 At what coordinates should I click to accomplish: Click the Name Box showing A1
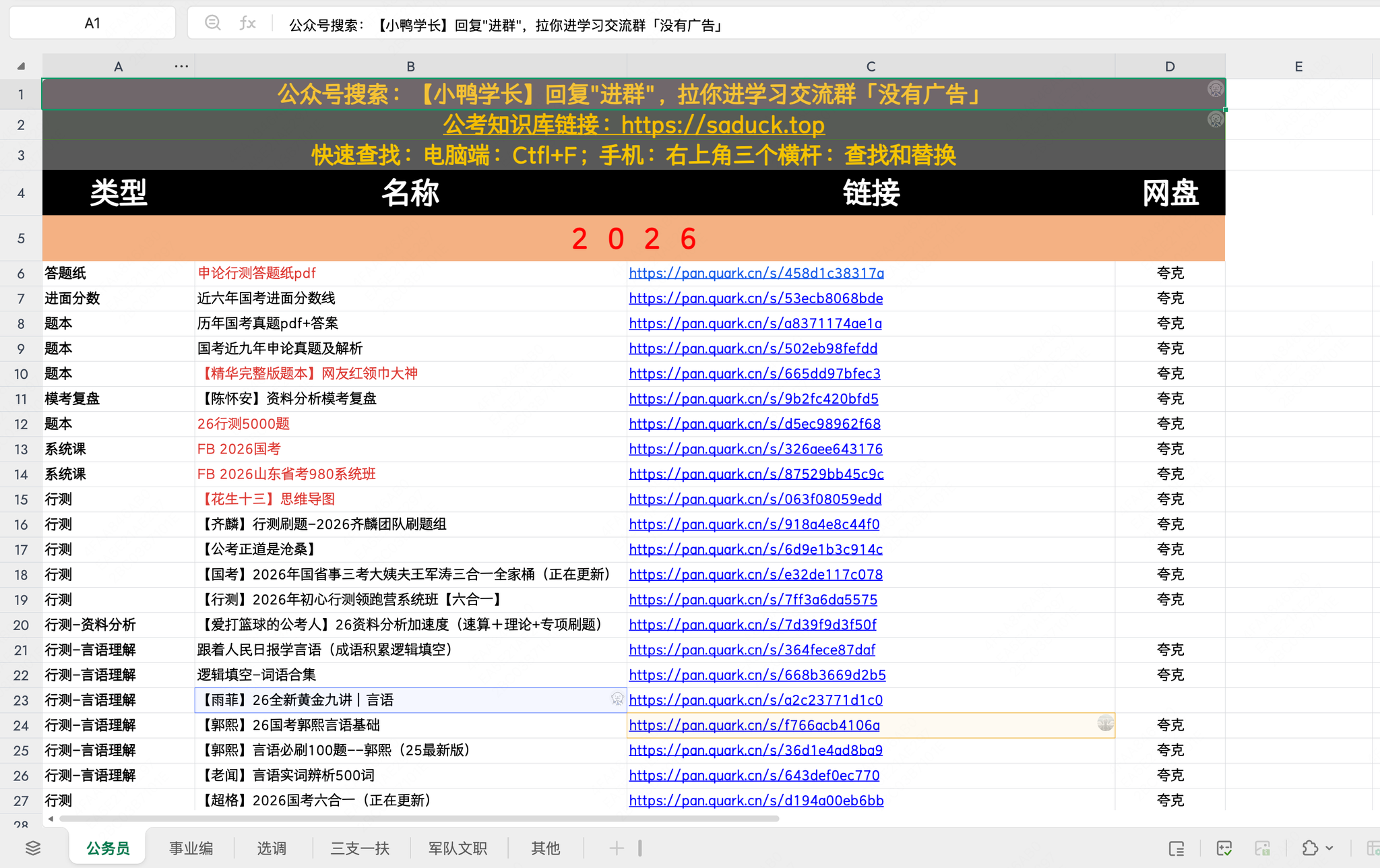tap(92, 24)
